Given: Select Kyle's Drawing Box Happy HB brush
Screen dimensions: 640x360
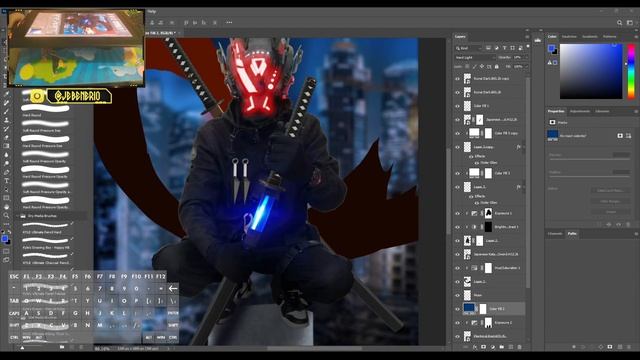Looking at the screenshot, I should tap(46, 242).
